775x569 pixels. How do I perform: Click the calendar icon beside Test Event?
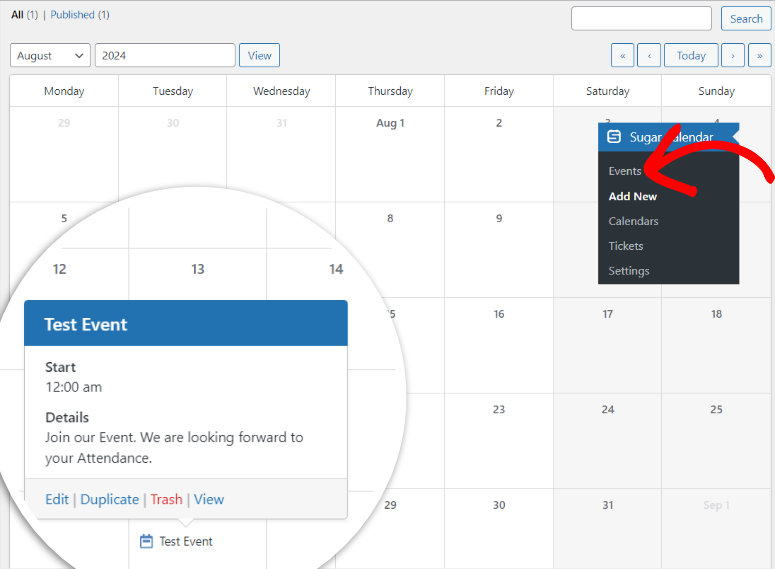point(146,541)
